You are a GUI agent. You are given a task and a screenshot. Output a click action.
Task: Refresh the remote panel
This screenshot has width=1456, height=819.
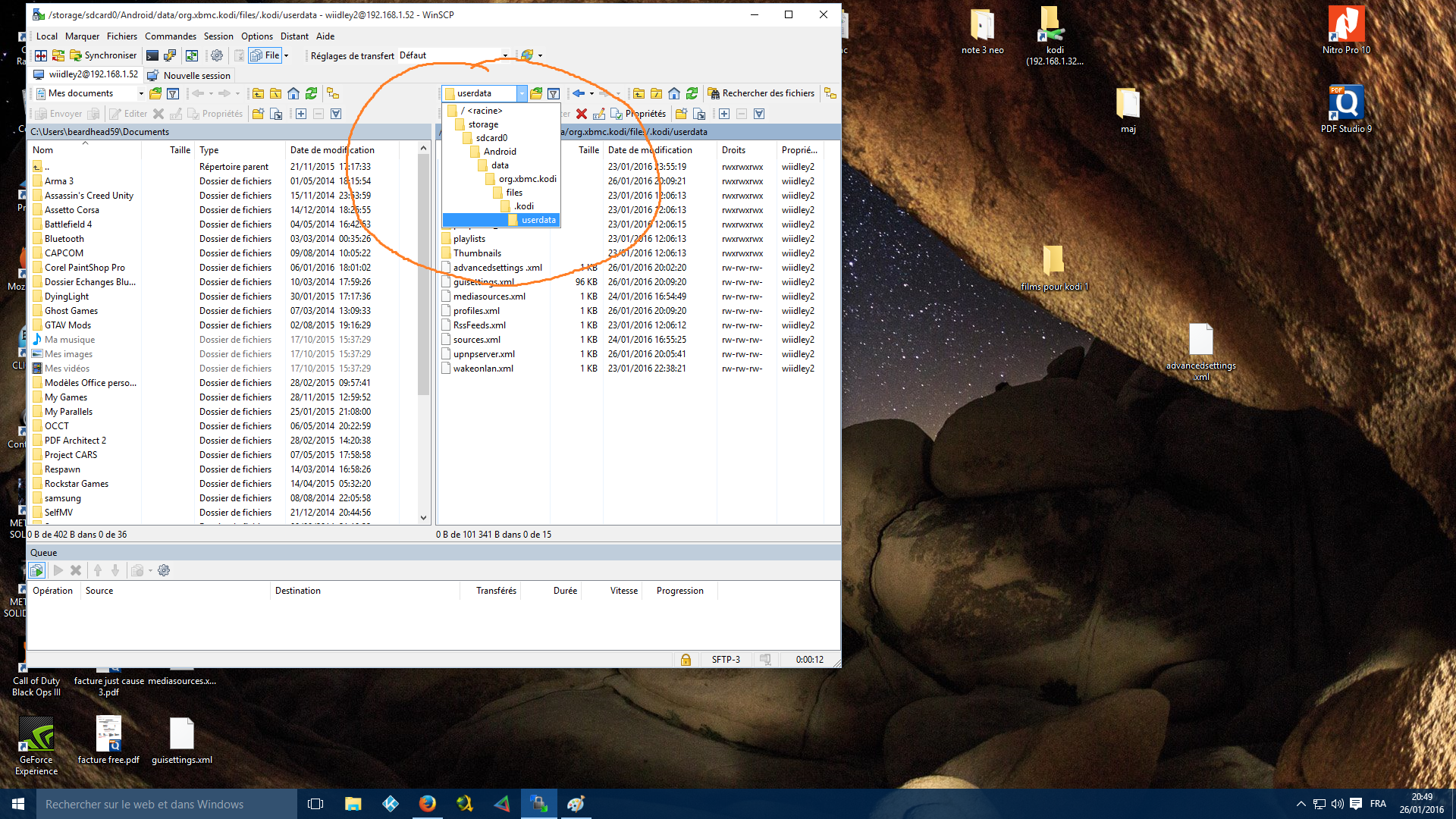692,93
